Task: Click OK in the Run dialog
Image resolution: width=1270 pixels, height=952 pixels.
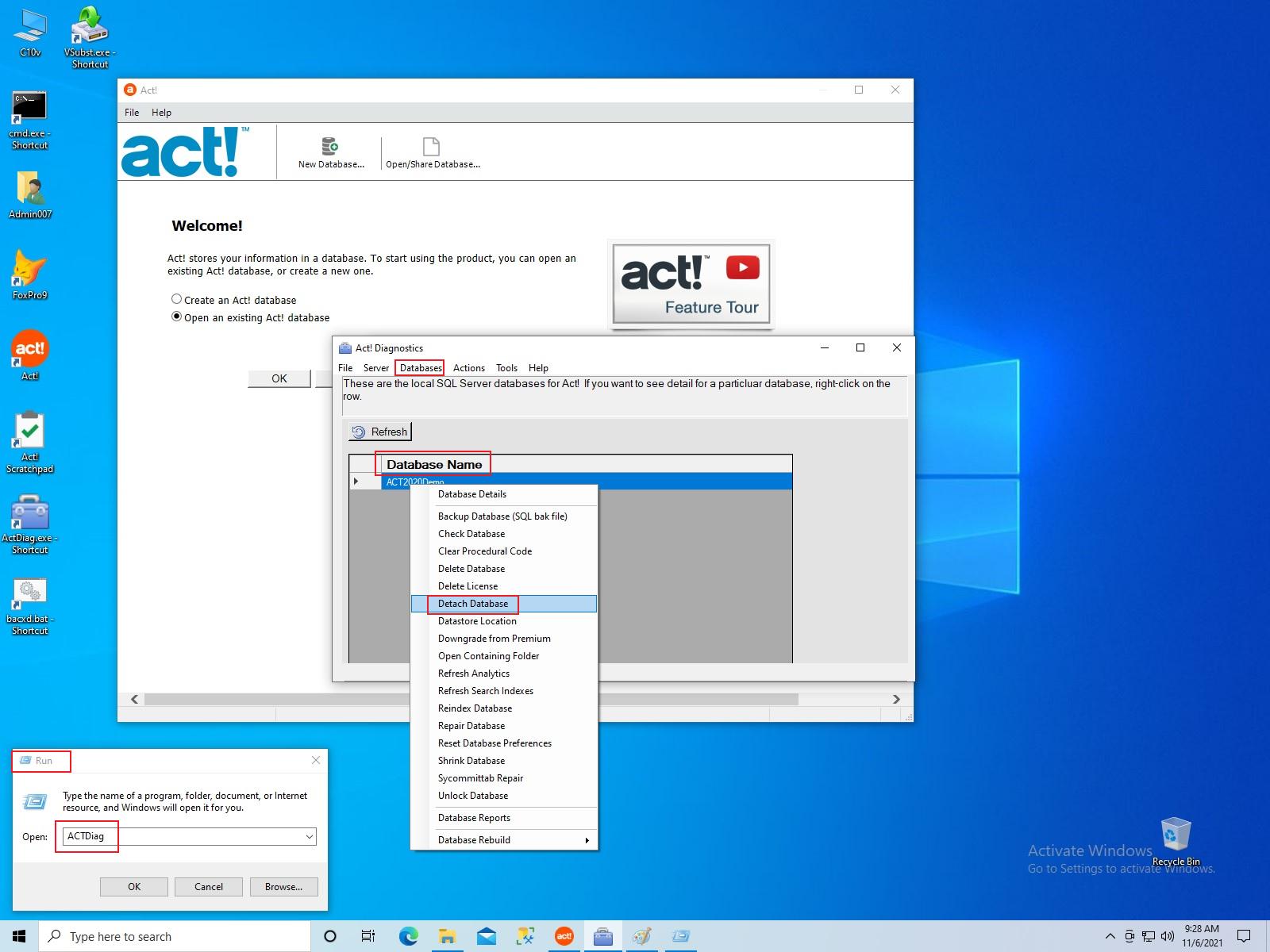Action: tap(134, 887)
